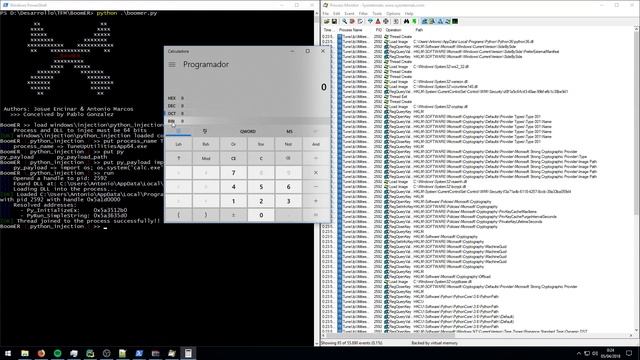Open the Tools menu in Process Monitor
The width and height of the screenshot is (640, 360).
pos(377,13)
